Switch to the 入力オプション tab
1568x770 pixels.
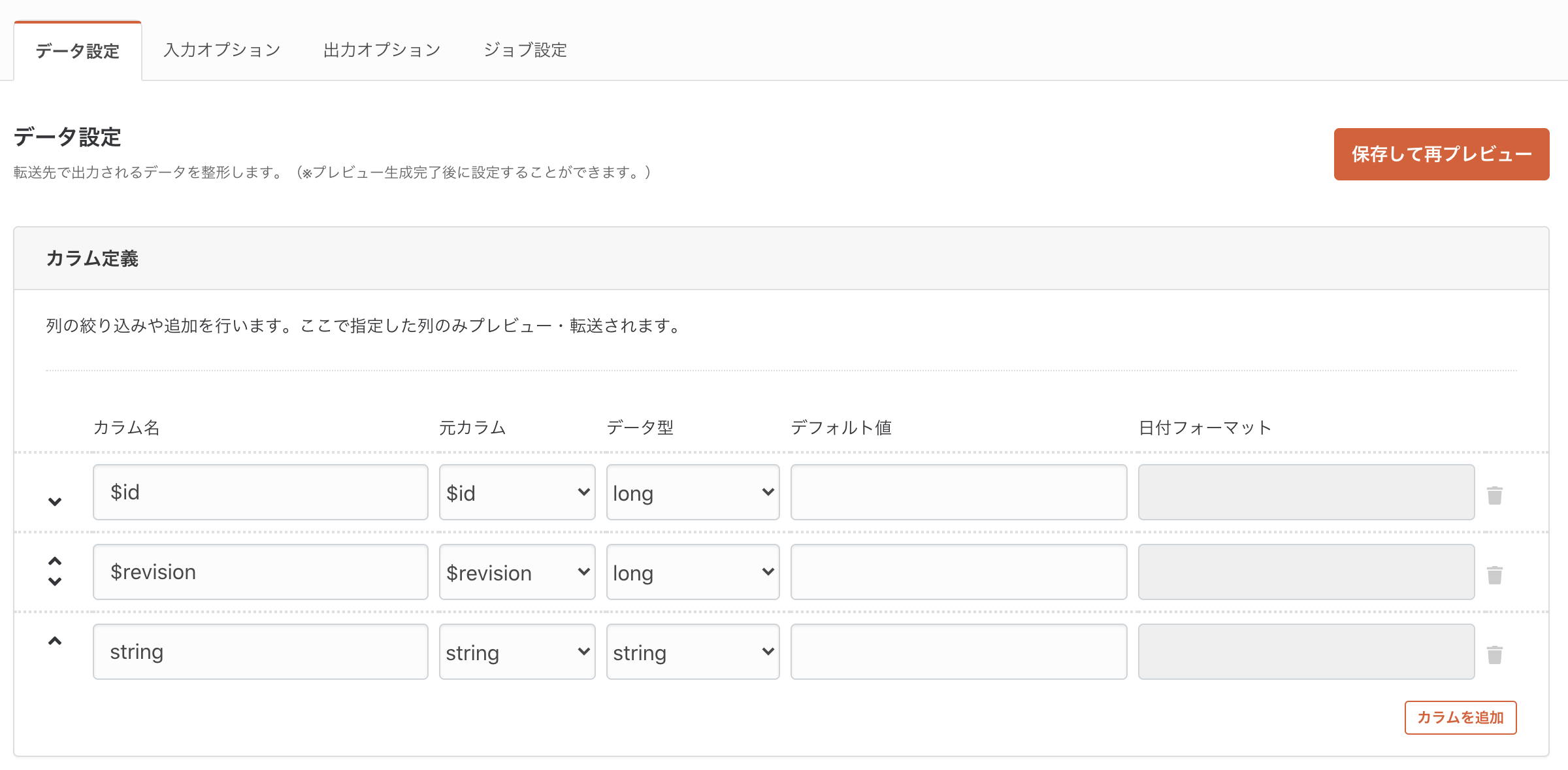[222, 50]
